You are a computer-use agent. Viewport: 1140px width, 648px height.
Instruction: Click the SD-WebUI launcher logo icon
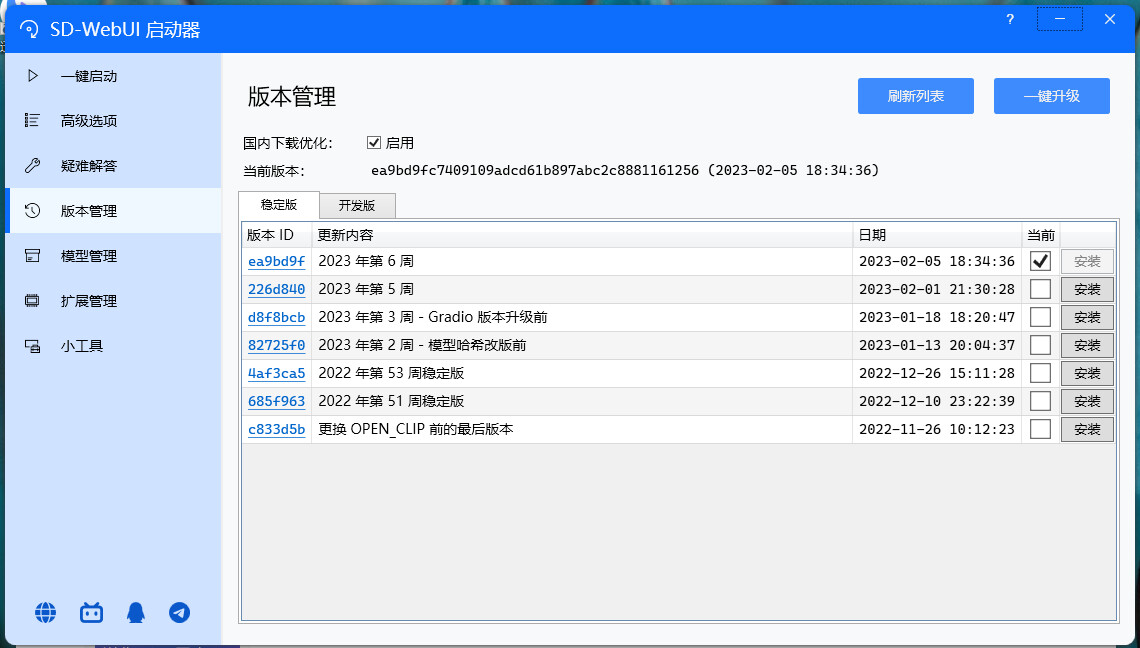tap(28, 29)
